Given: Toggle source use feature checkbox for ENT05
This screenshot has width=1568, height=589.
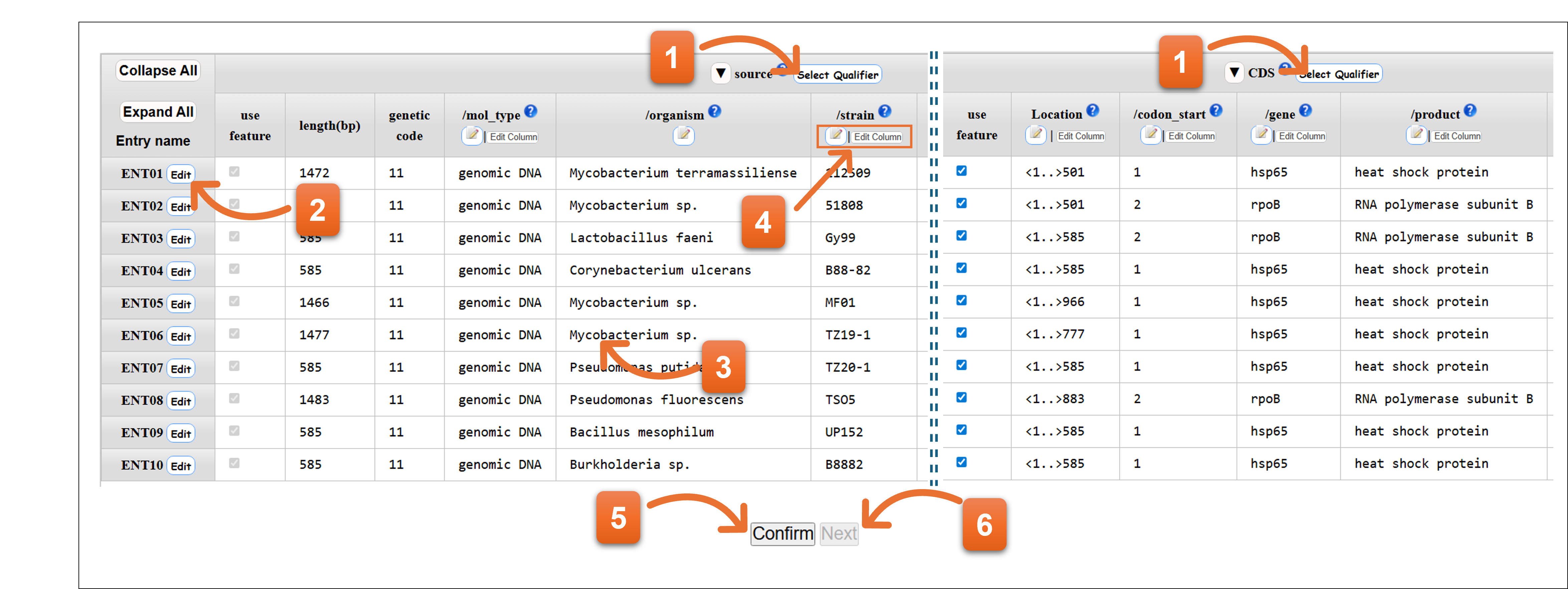Looking at the screenshot, I should coord(234,301).
